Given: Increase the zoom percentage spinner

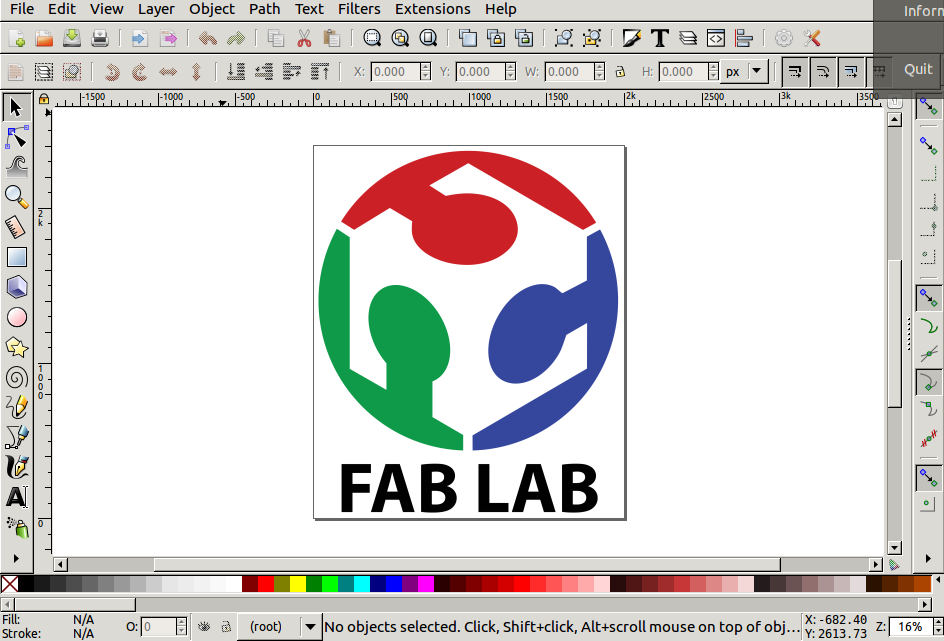Looking at the screenshot, I should 937,622.
